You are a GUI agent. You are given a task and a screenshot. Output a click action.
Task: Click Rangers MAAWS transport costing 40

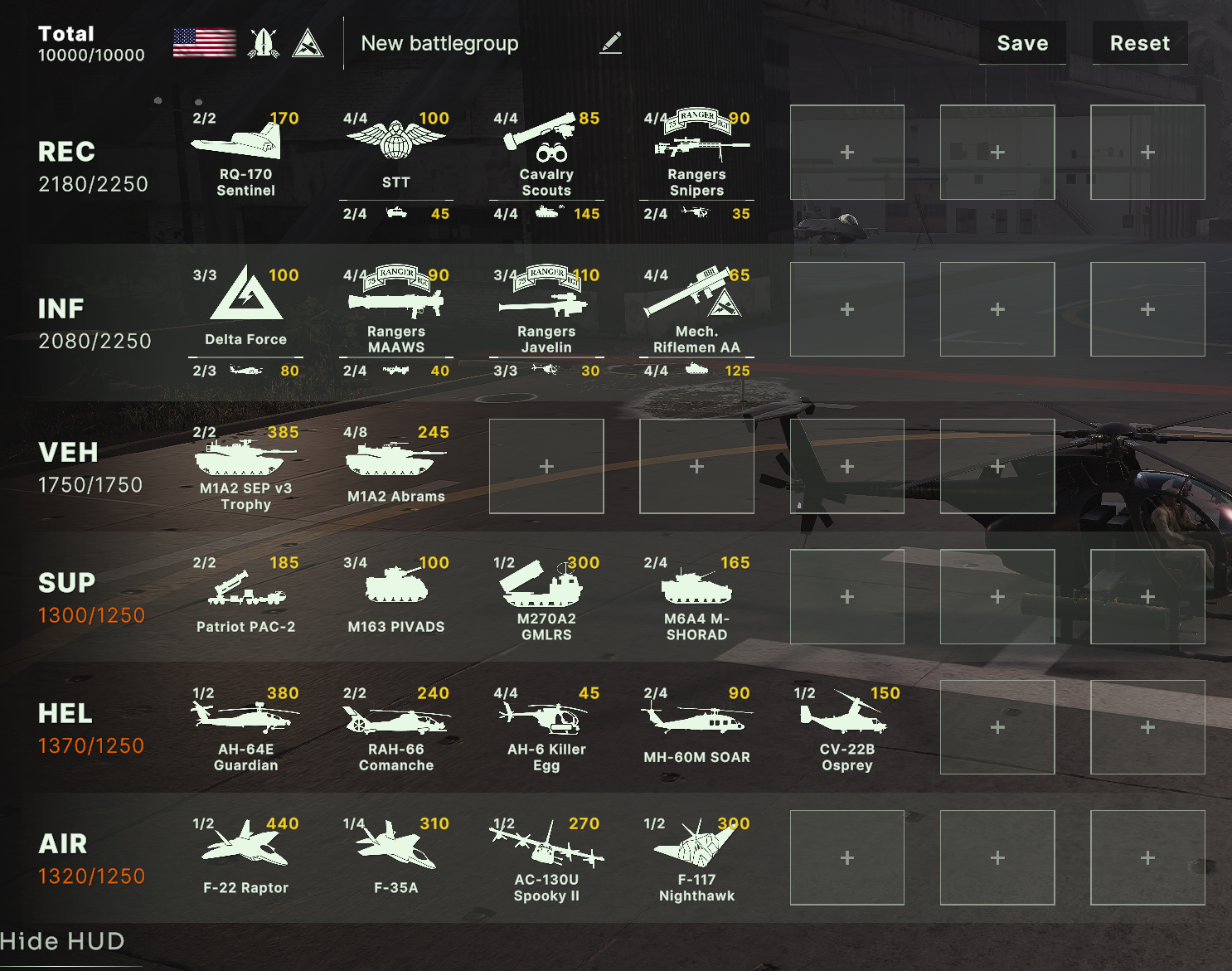(x=396, y=371)
